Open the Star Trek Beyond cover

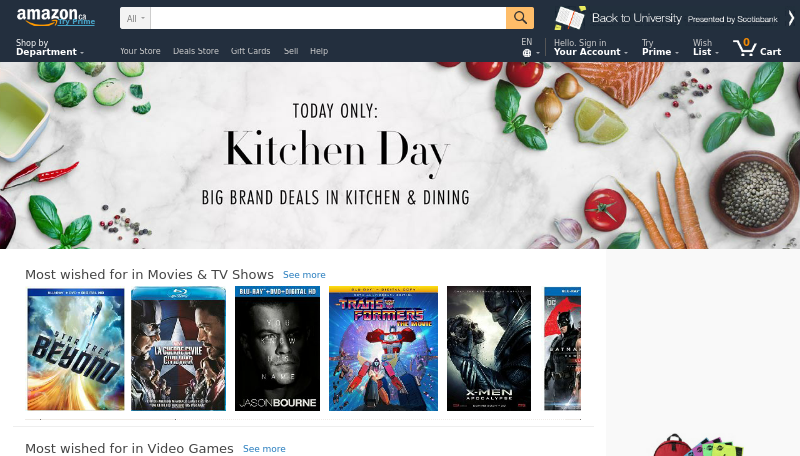point(76,349)
